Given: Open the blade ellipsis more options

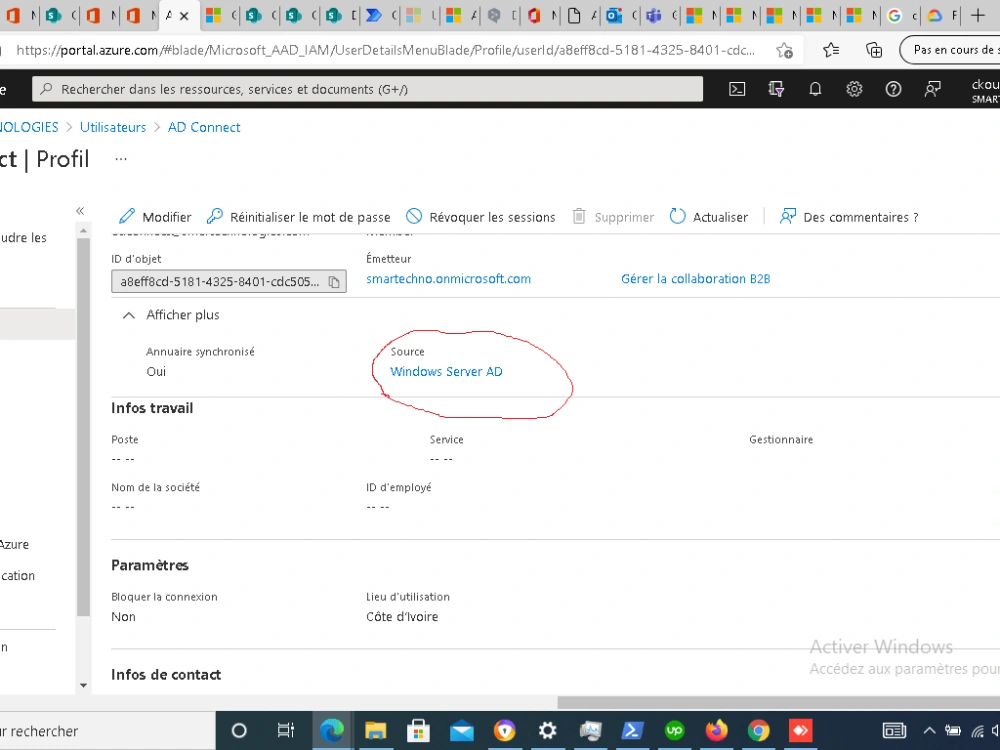Looking at the screenshot, I should click(x=121, y=159).
